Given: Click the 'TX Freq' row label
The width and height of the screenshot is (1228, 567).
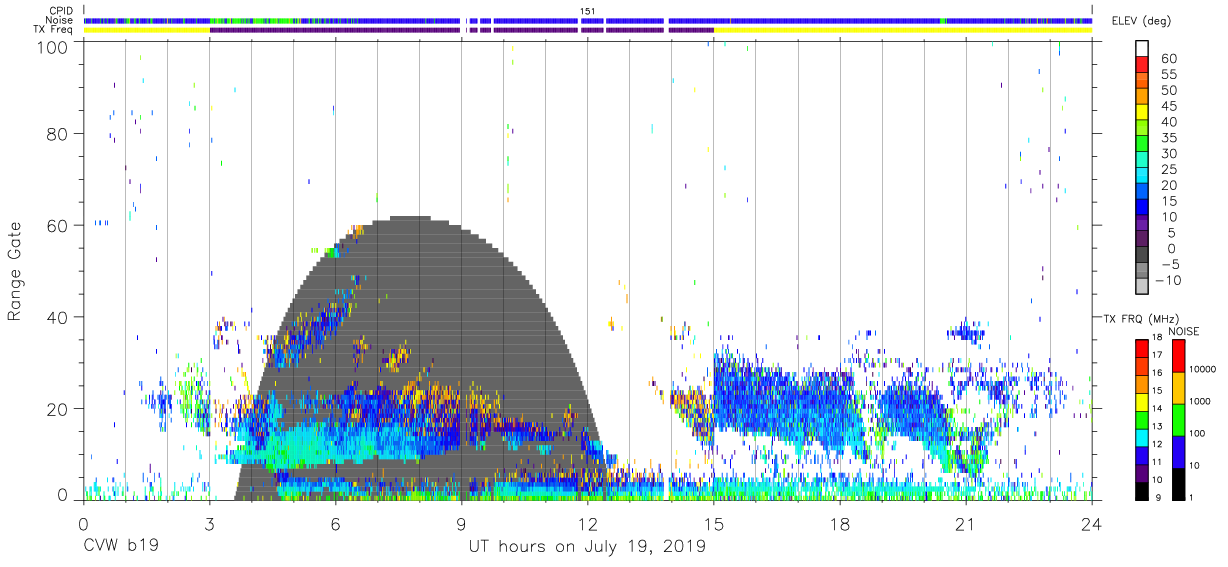Looking at the screenshot, I should click(x=54, y=30).
